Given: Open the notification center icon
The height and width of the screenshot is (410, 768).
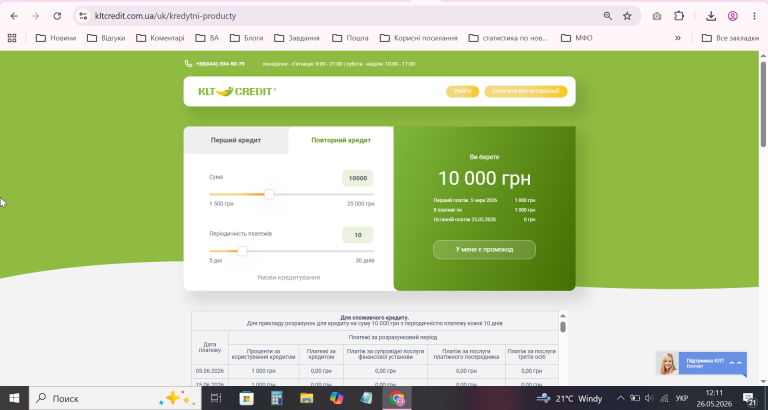Looking at the screenshot, I should tap(749, 398).
